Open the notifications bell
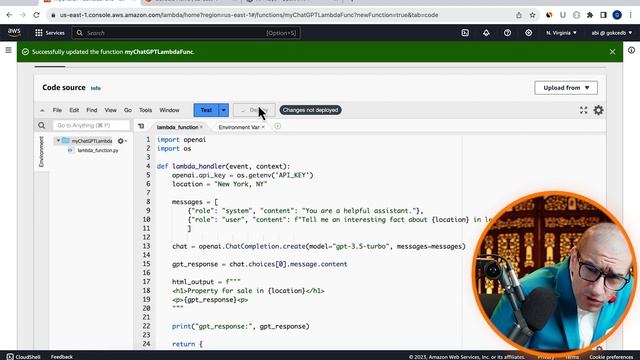640x360 pixels. pos(486,33)
